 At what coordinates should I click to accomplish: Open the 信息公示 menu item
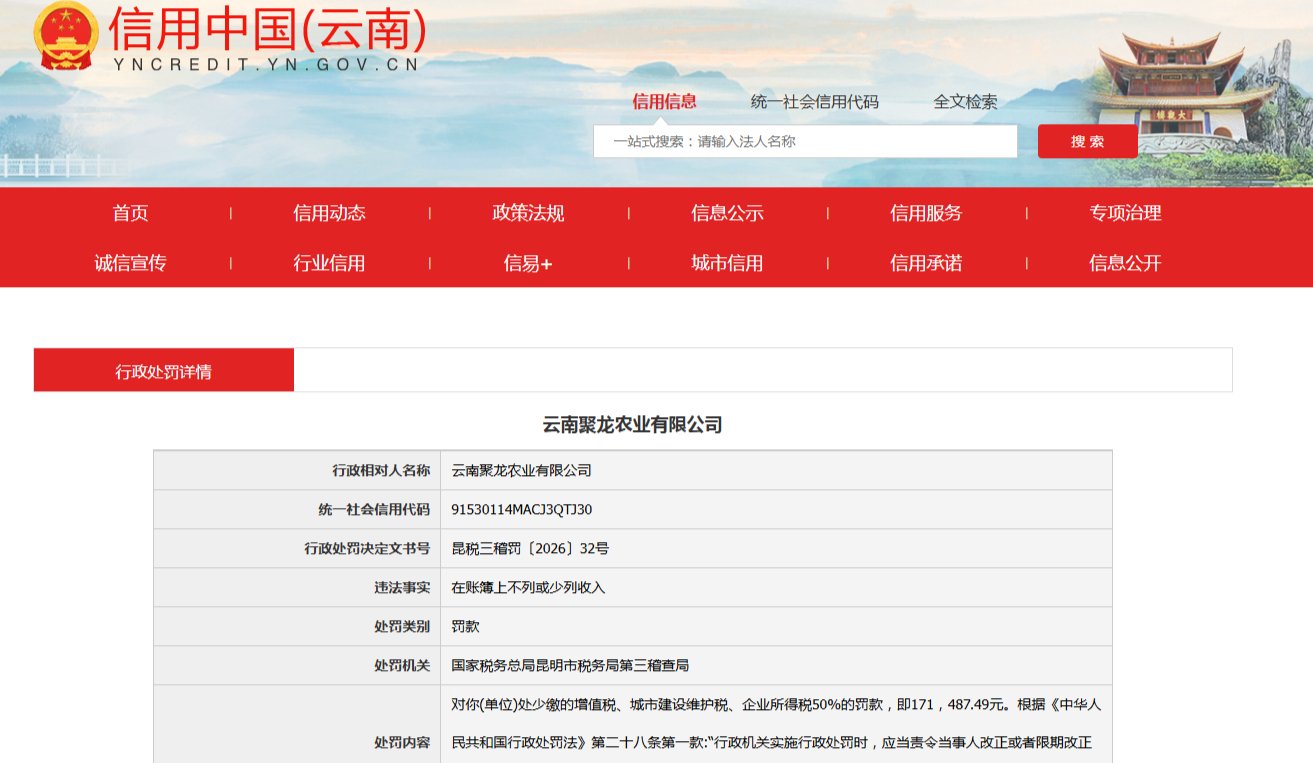727,213
